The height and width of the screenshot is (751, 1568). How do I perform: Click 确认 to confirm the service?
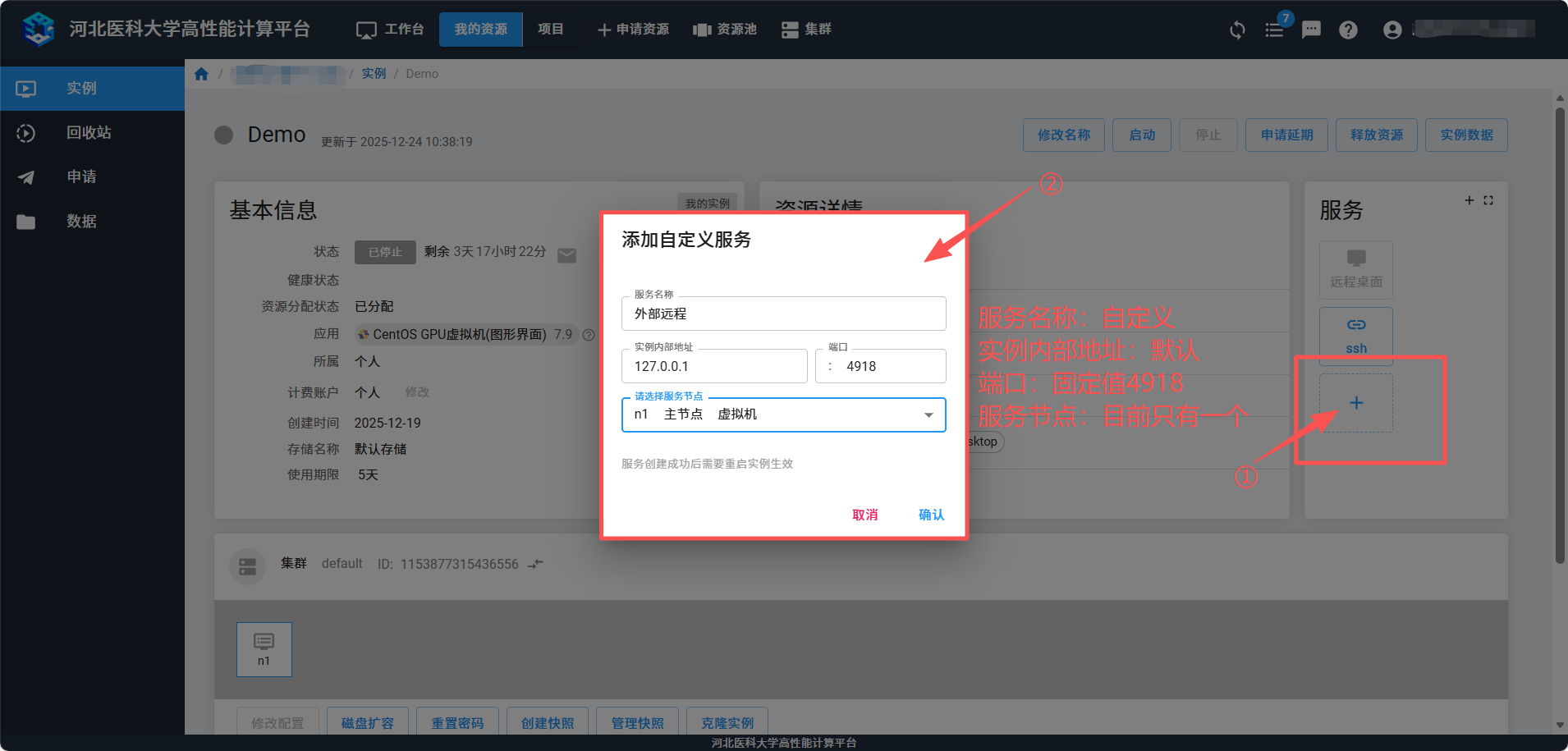[x=931, y=515]
